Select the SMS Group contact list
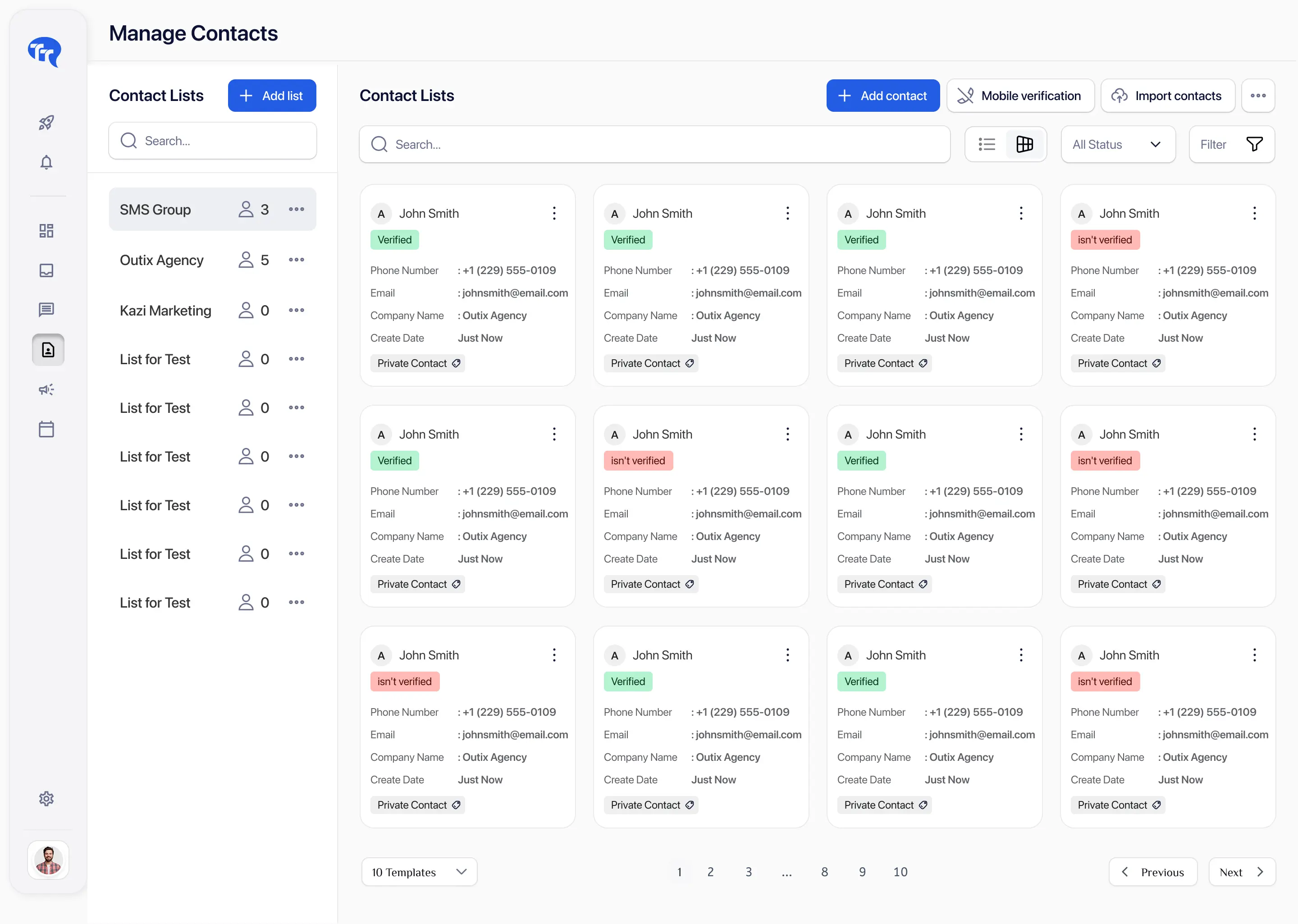Viewport: 1298px width, 924px height. (212, 210)
